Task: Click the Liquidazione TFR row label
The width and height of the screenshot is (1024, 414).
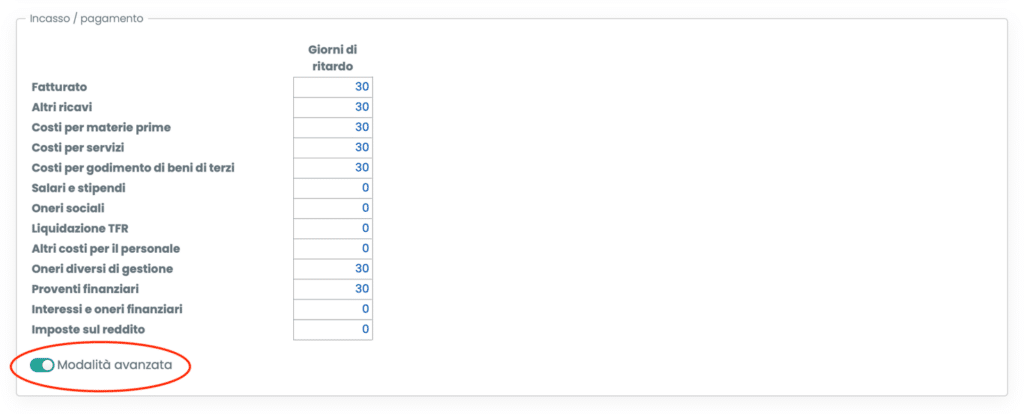Action: tap(80, 228)
